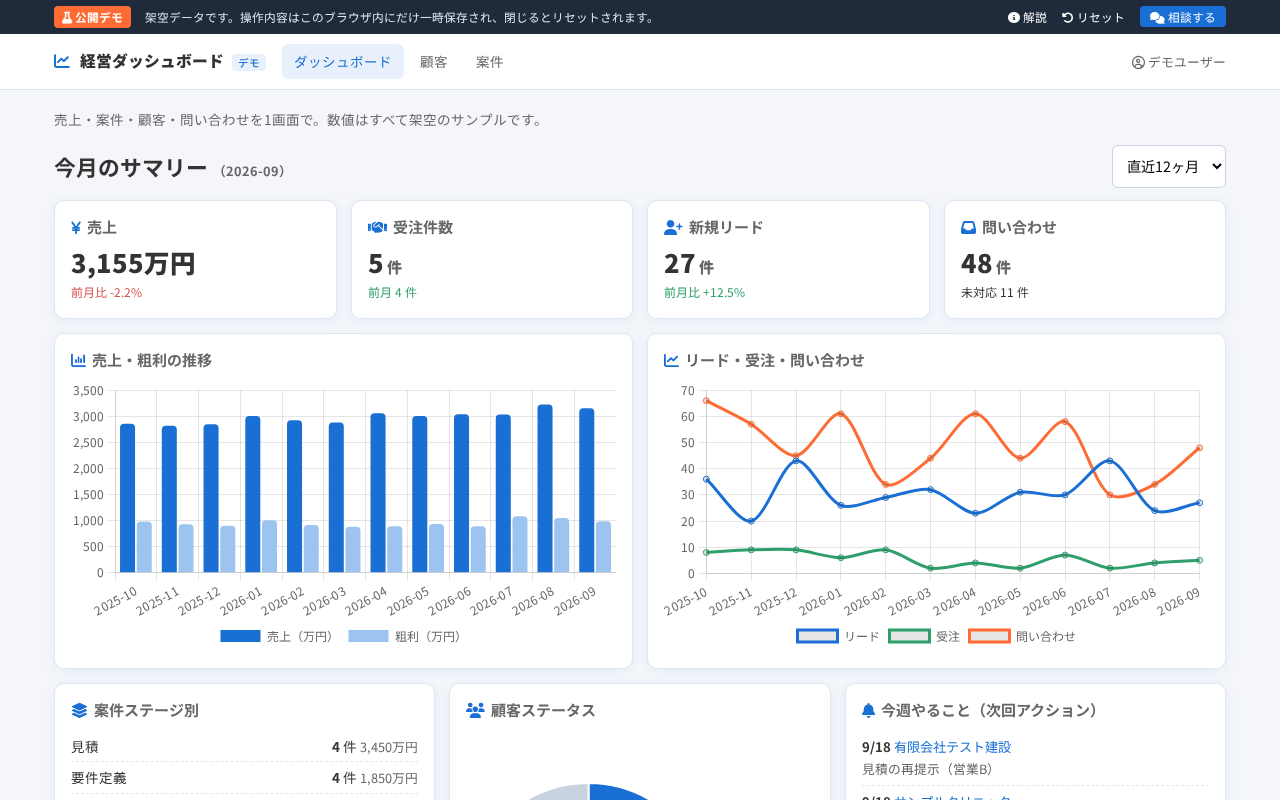
Task: Toggle 売上（万円） legend swatch
Action: pyautogui.click(x=240, y=636)
